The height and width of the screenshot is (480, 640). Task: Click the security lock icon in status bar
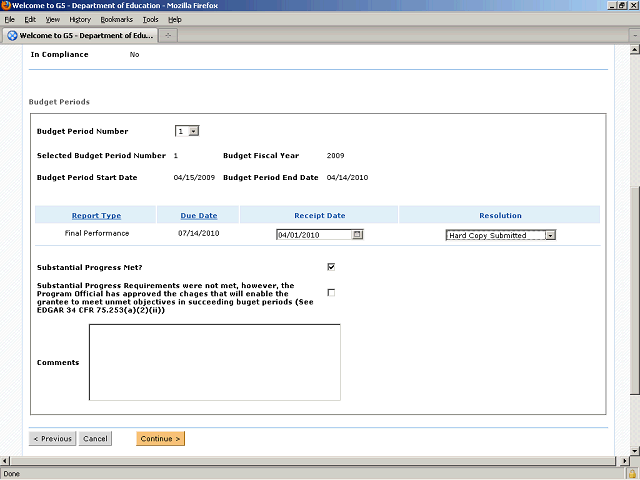pyautogui.click(x=632, y=474)
